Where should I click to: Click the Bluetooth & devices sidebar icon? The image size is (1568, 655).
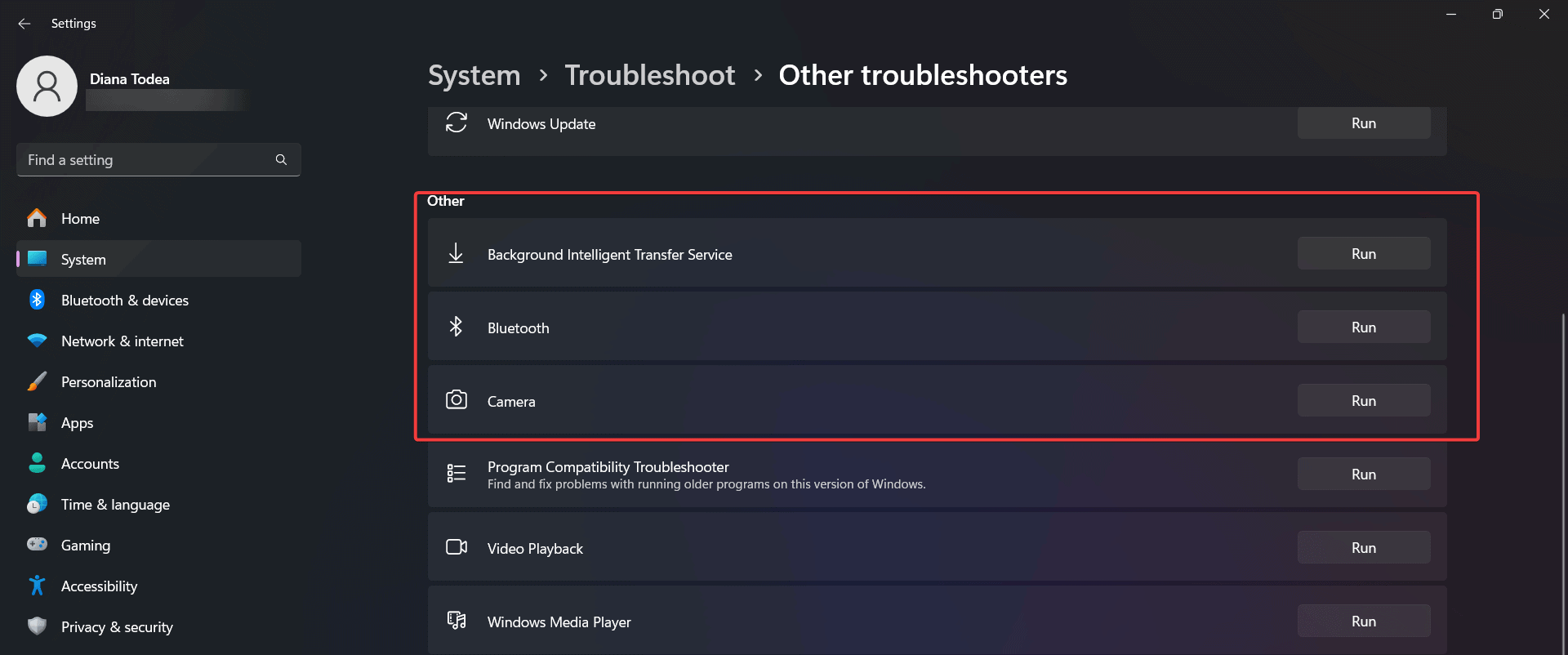(37, 300)
